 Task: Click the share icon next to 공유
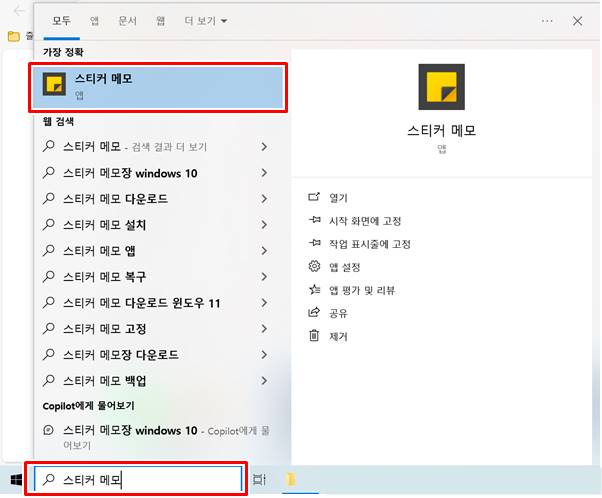(314, 313)
